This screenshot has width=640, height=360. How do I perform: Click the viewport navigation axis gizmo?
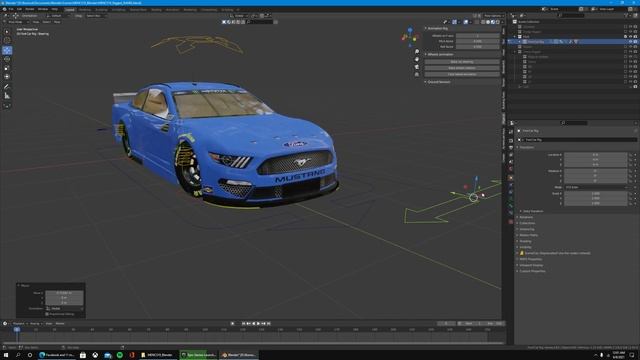point(410,36)
